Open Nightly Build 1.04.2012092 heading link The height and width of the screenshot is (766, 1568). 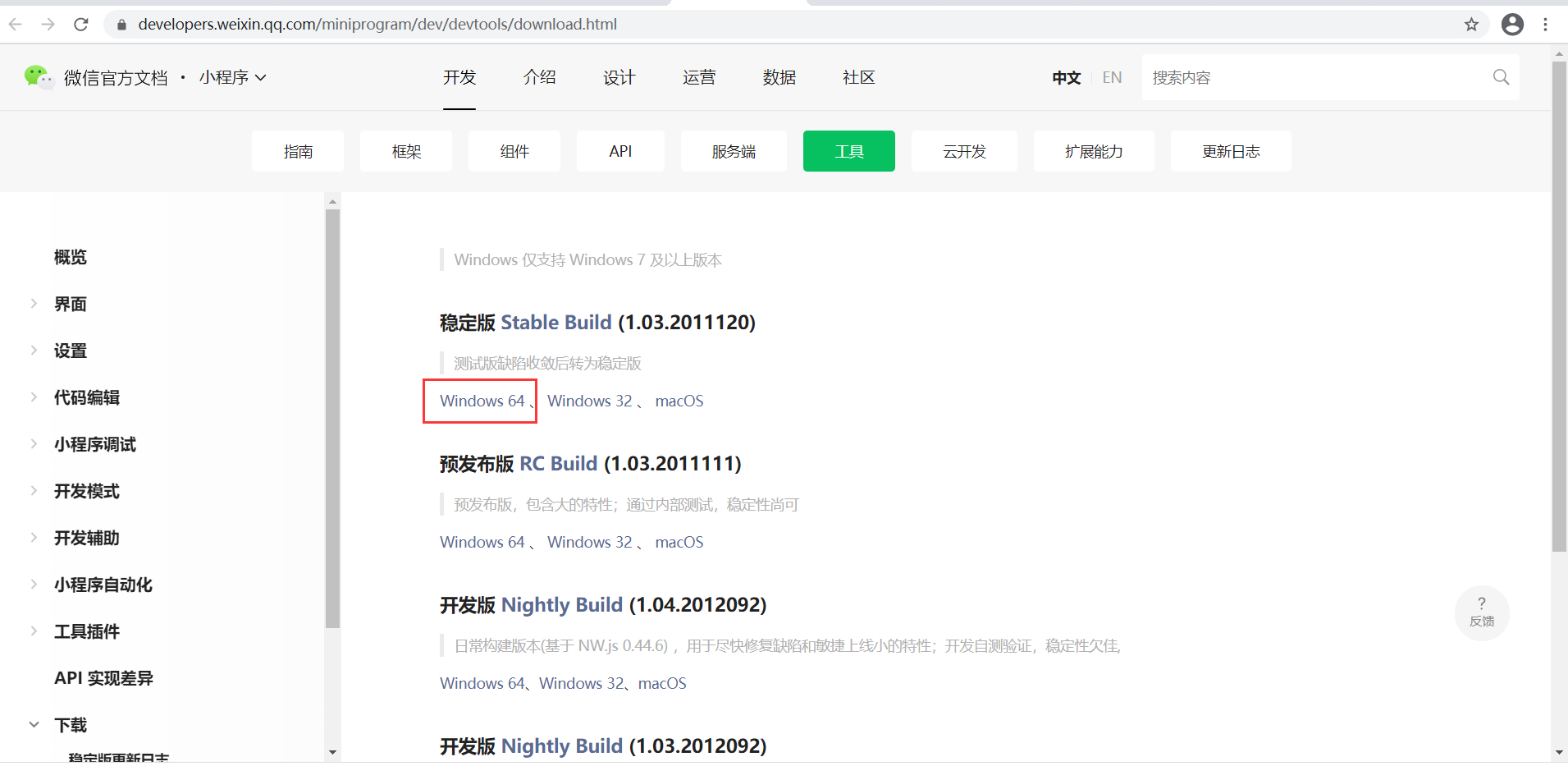pos(562,604)
